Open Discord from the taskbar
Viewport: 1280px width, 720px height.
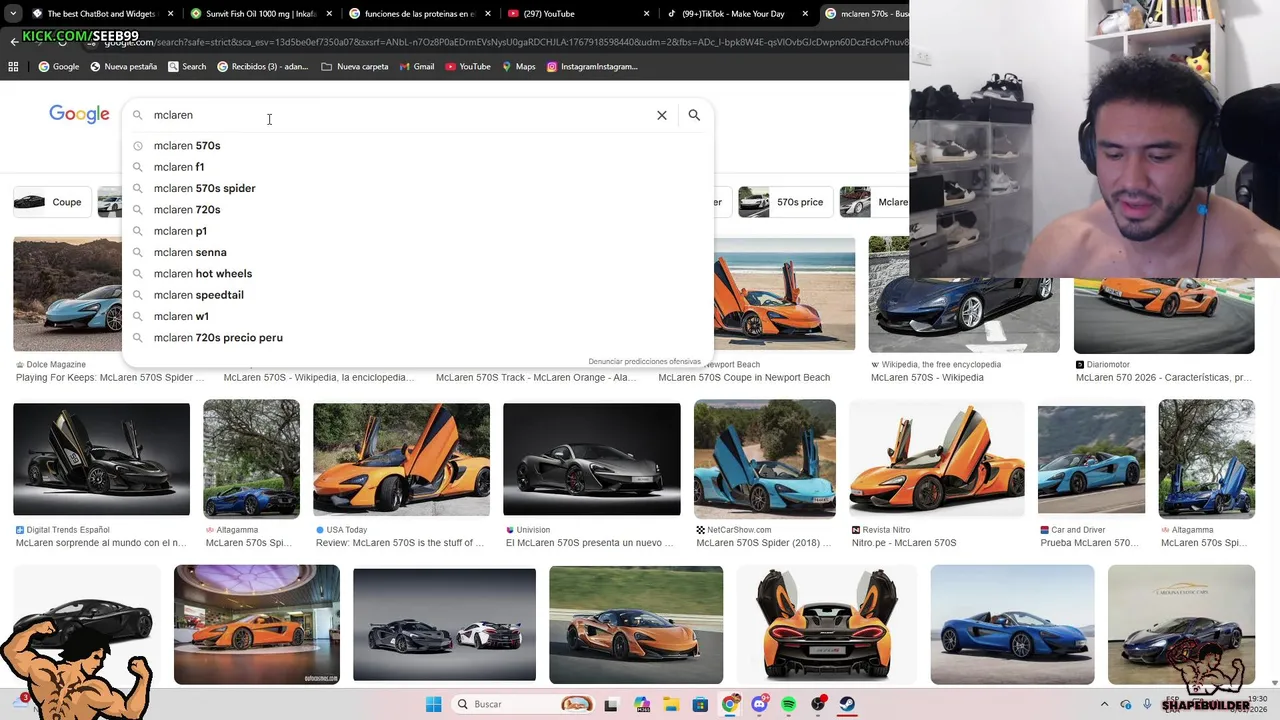click(760, 704)
